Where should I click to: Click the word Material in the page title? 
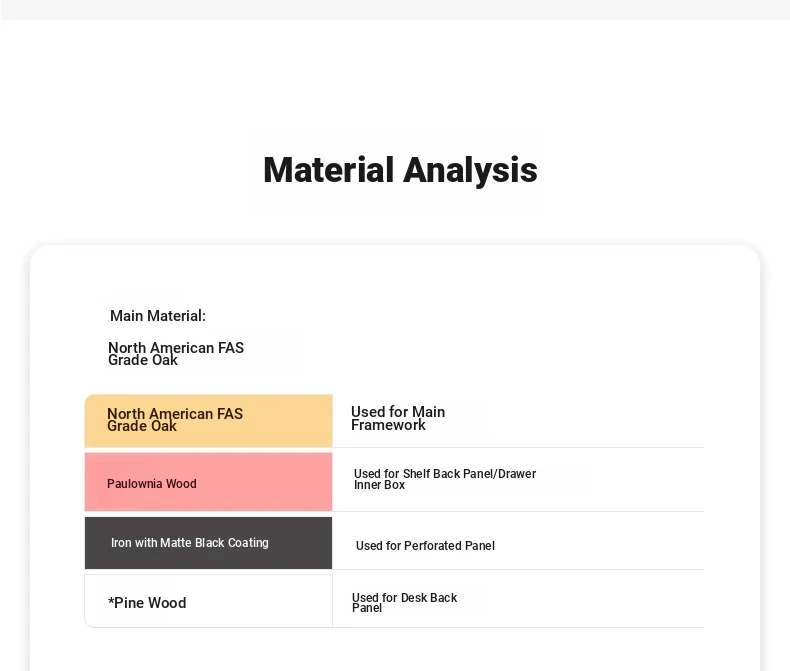point(328,170)
